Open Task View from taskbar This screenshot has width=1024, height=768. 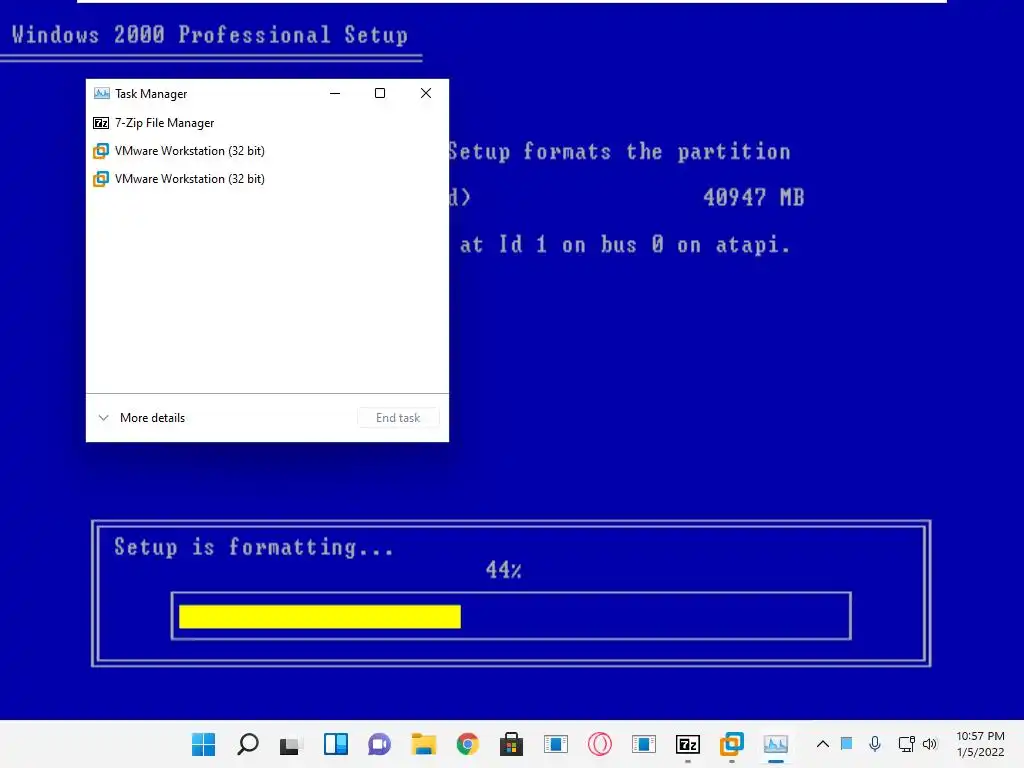click(x=291, y=744)
